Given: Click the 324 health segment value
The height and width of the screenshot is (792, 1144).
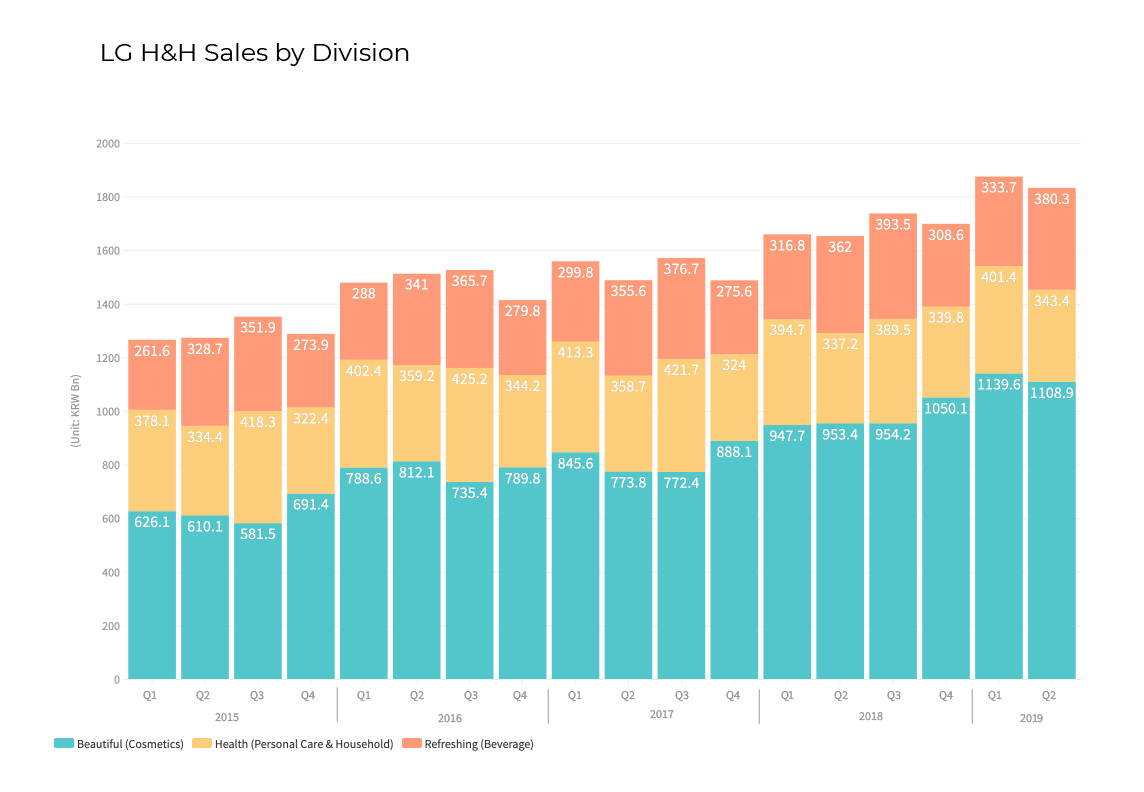Looking at the screenshot, I should pyautogui.click(x=734, y=365).
